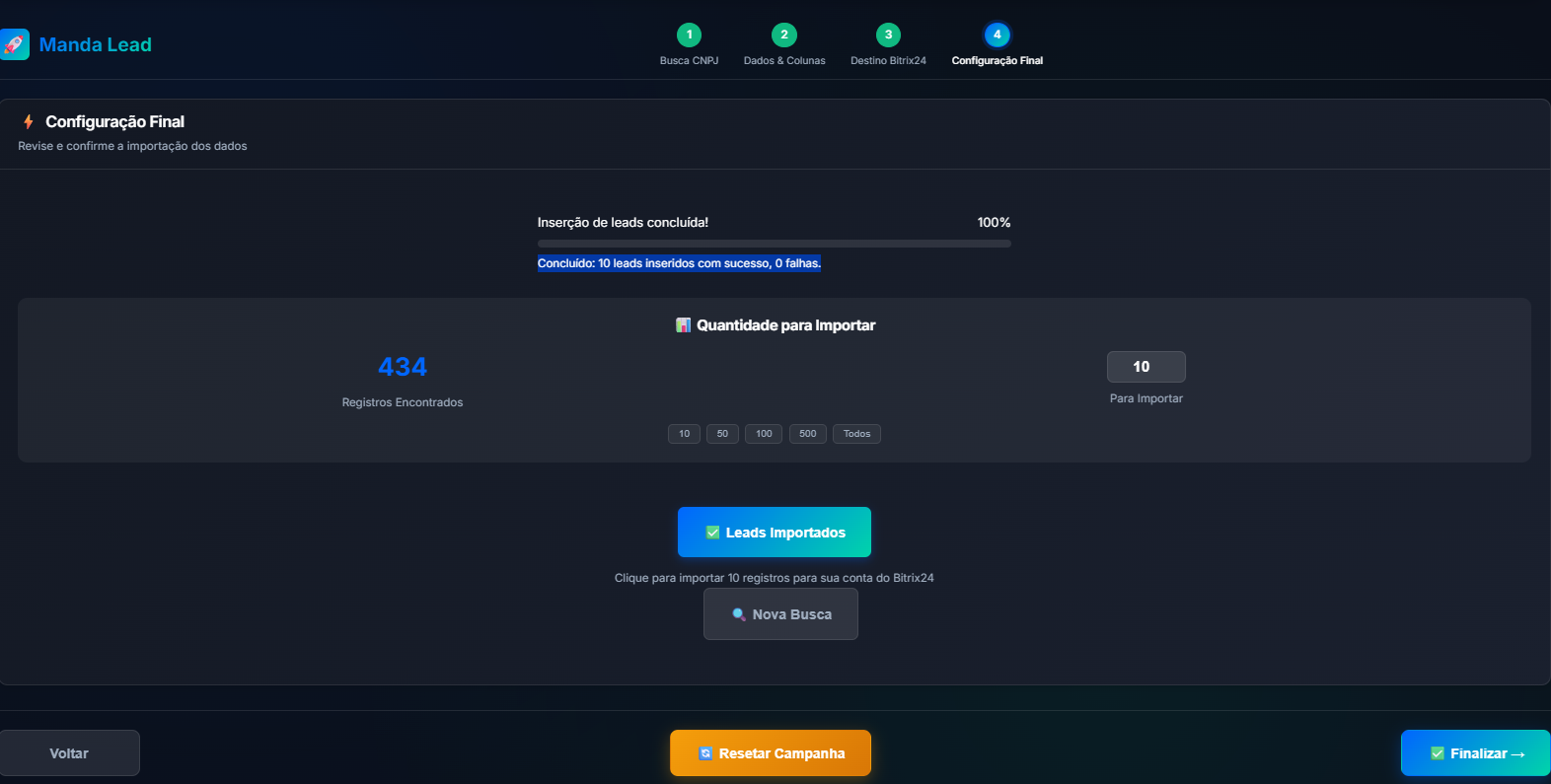Select step 4 Configuração Final
Image resolution: width=1551 pixels, height=784 pixels.
click(997, 35)
